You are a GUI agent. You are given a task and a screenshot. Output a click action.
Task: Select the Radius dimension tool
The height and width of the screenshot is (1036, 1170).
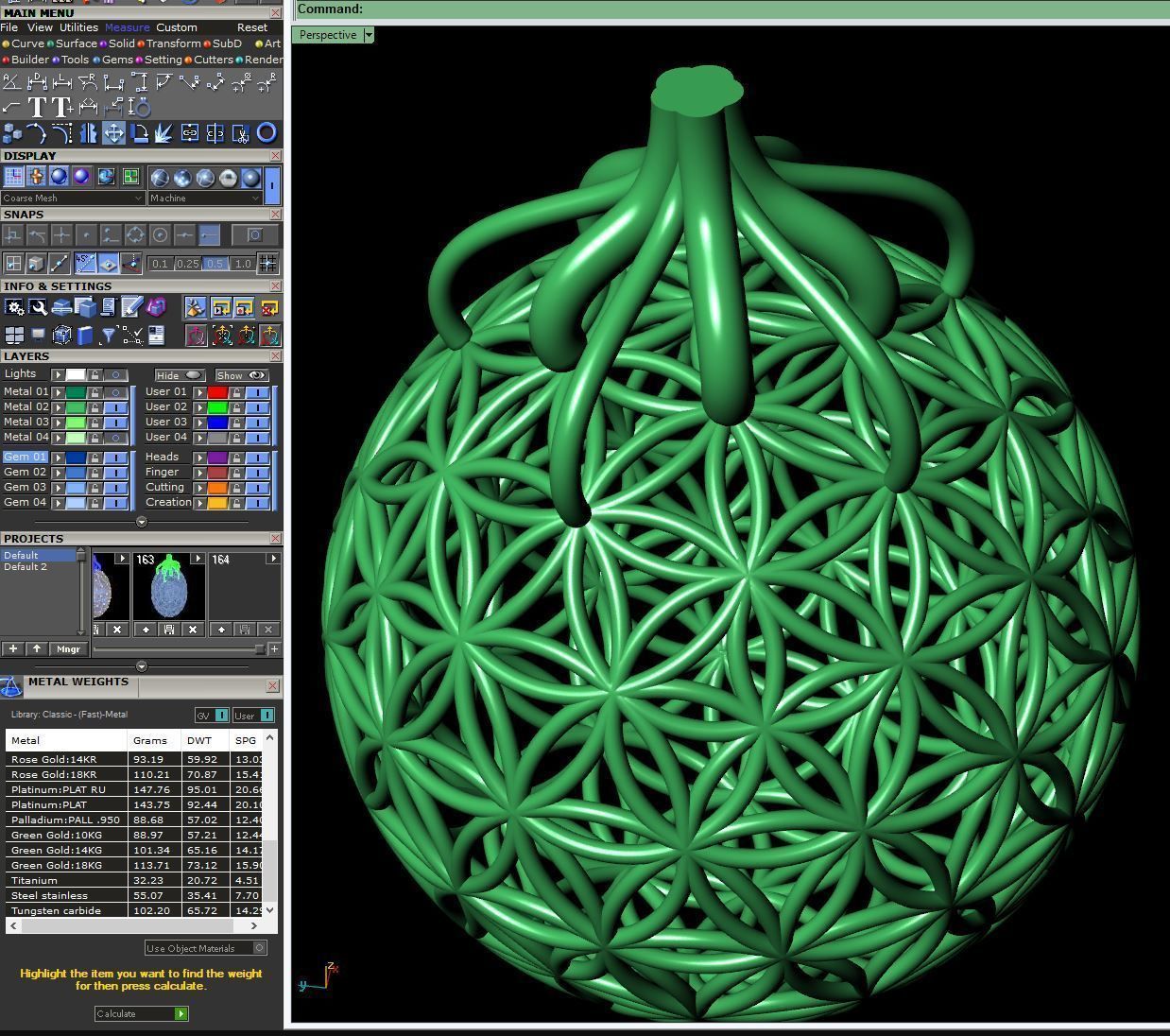267,82
